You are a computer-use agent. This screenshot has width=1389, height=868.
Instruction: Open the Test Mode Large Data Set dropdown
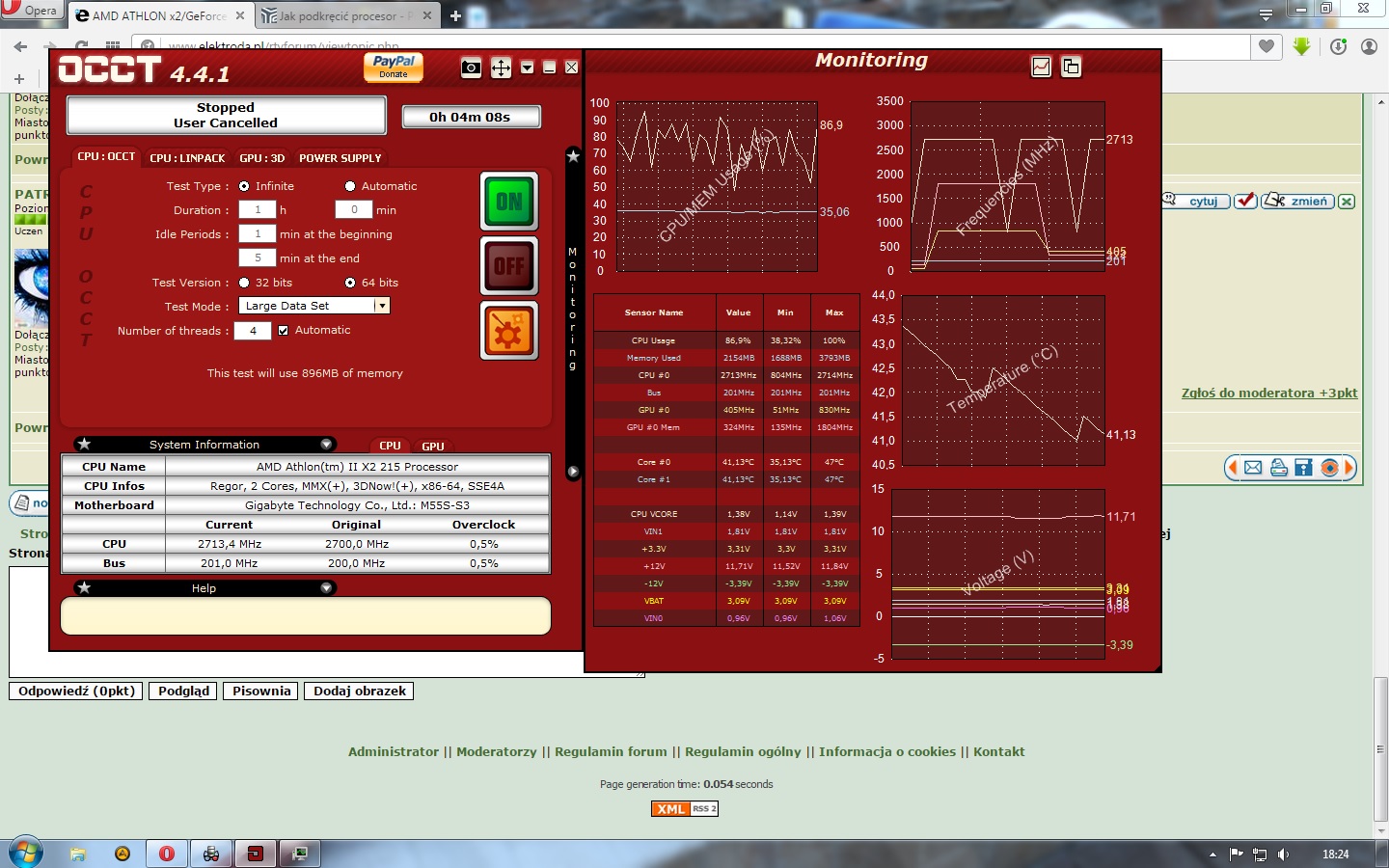click(x=313, y=306)
